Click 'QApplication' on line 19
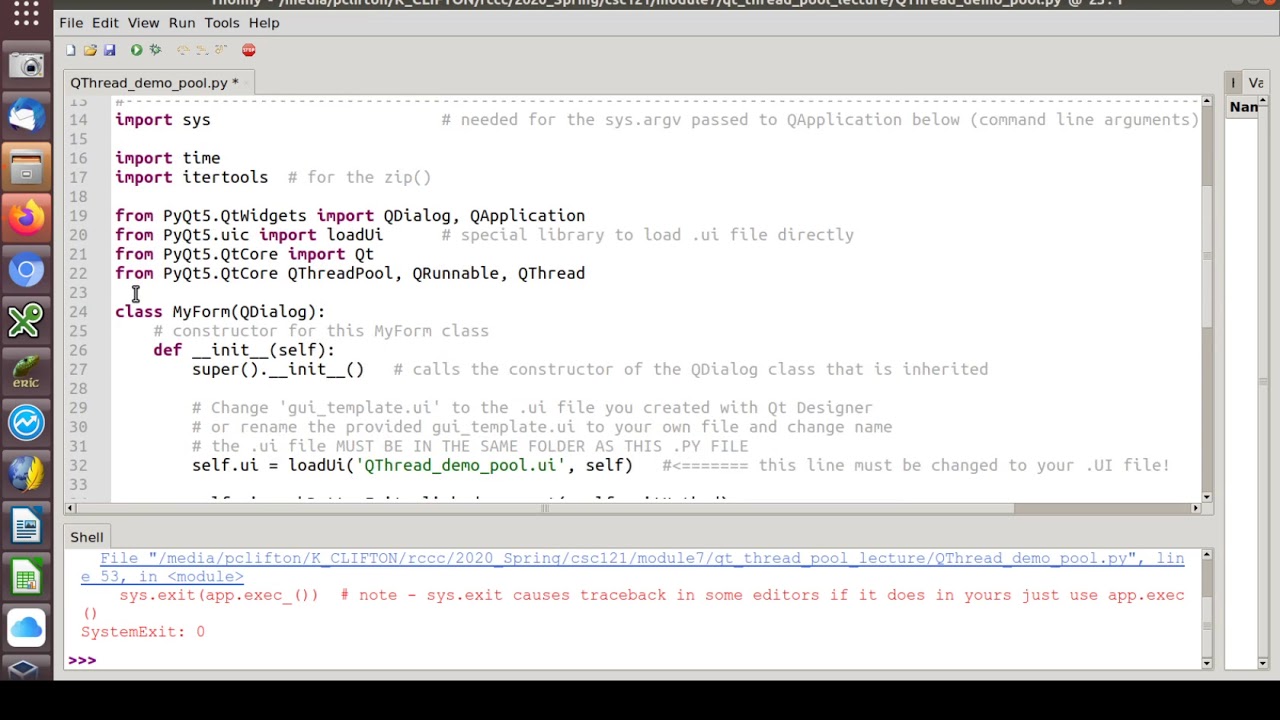 (527, 216)
